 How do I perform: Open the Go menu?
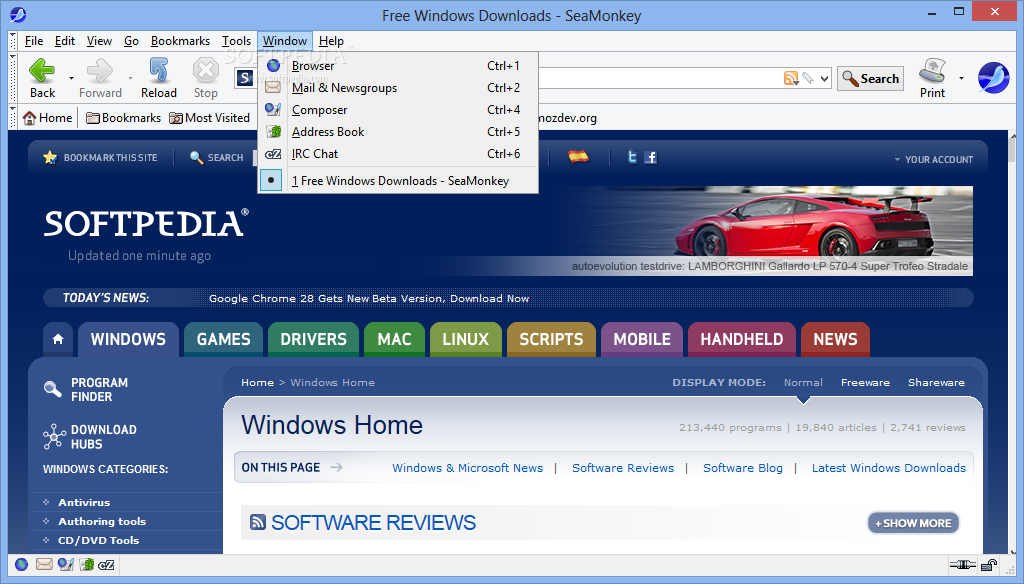click(131, 41)
